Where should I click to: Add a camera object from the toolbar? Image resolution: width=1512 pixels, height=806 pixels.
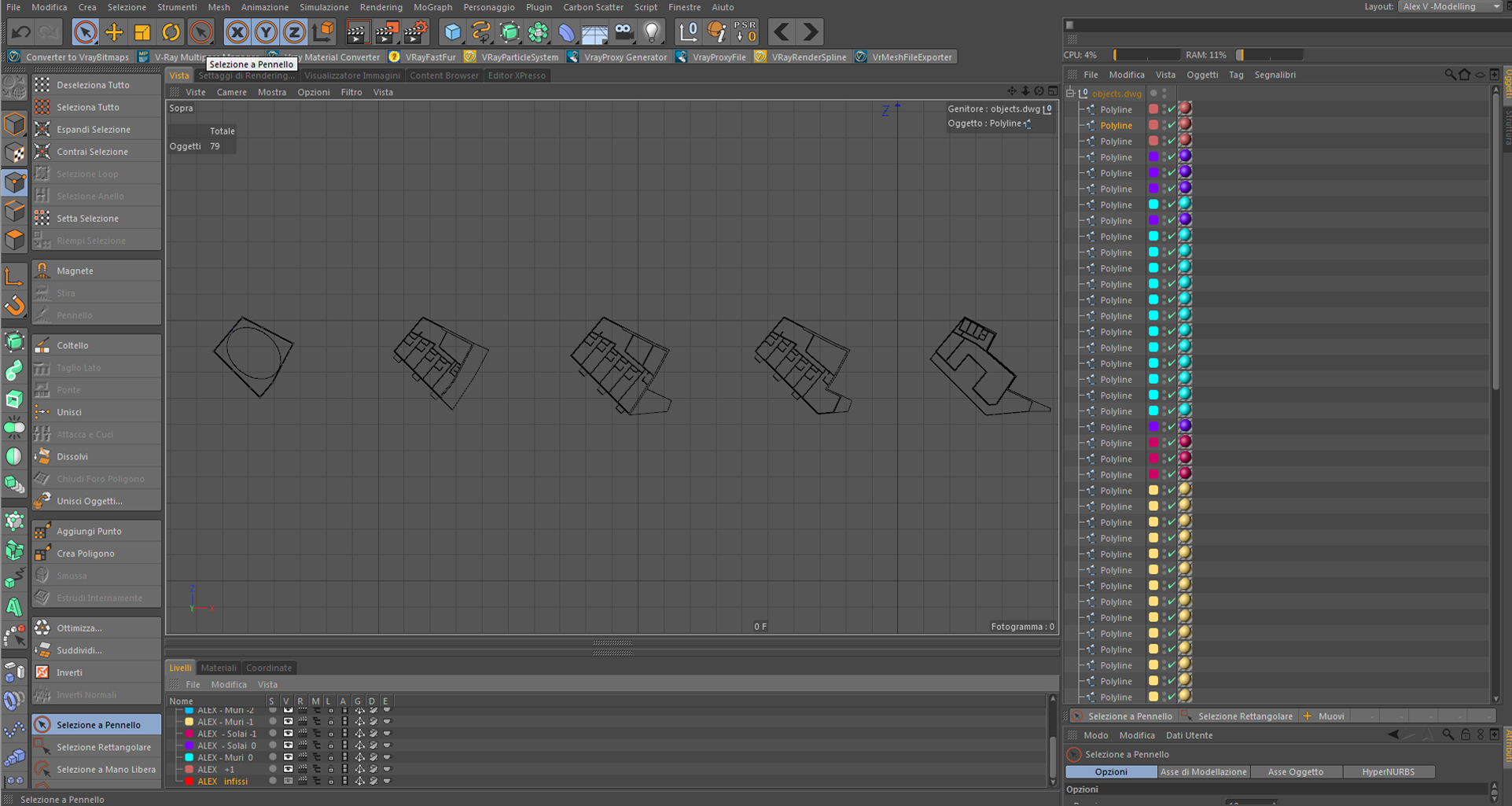click(624, 32)
